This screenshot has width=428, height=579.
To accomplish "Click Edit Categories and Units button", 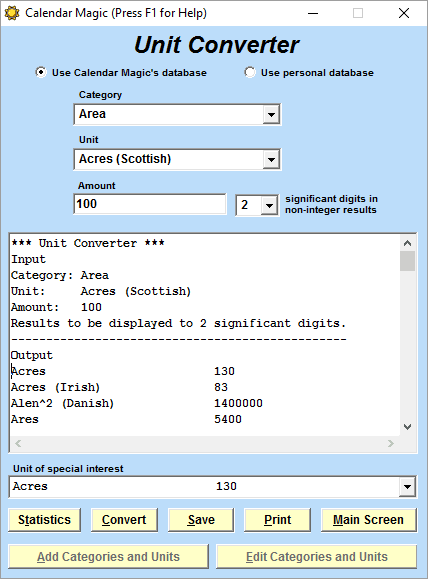I will click(x=316, y=556).
